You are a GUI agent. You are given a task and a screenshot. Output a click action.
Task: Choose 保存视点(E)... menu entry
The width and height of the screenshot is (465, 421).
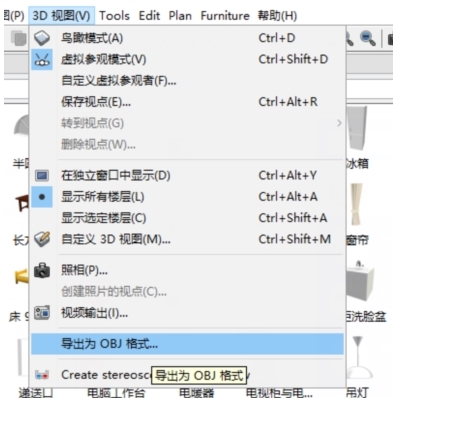187,102
